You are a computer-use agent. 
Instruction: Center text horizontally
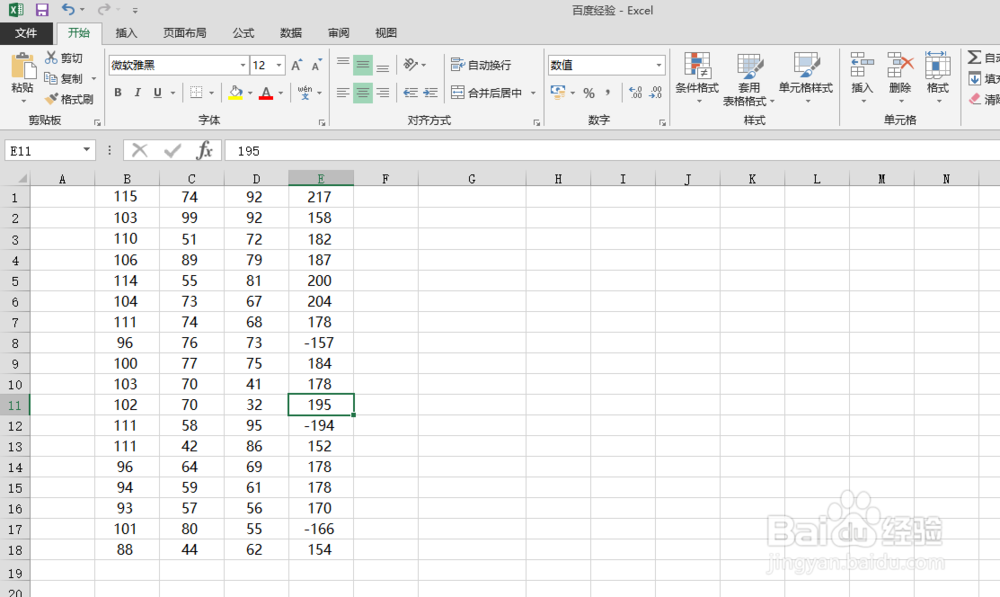363,92
